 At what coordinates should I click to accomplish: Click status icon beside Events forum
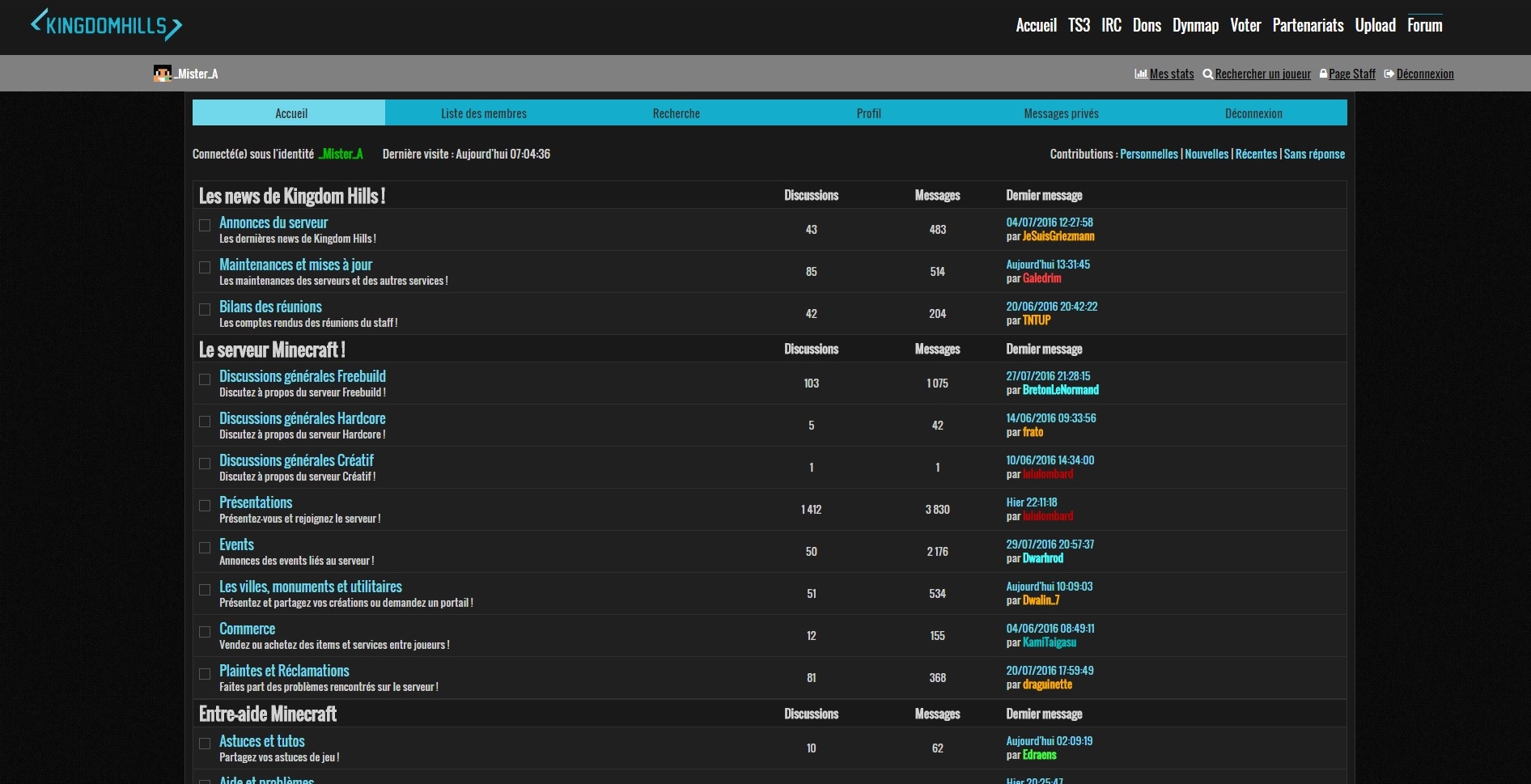click(x=205, y=548)
